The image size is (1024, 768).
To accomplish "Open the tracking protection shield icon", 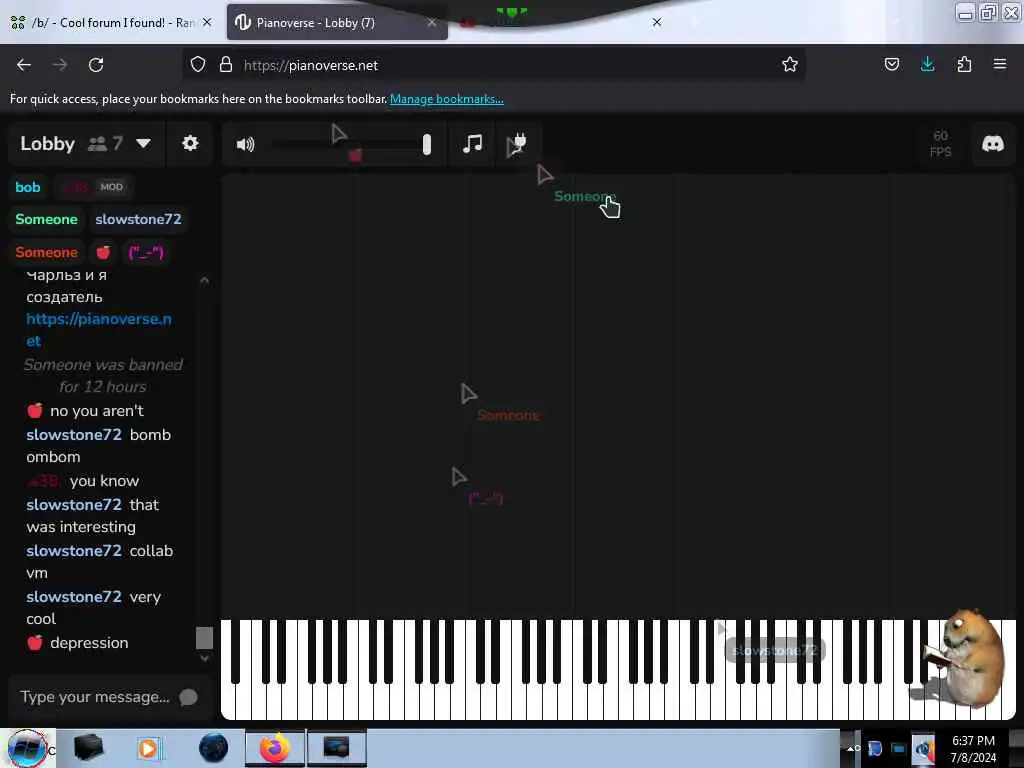I will tap(198, 65).
